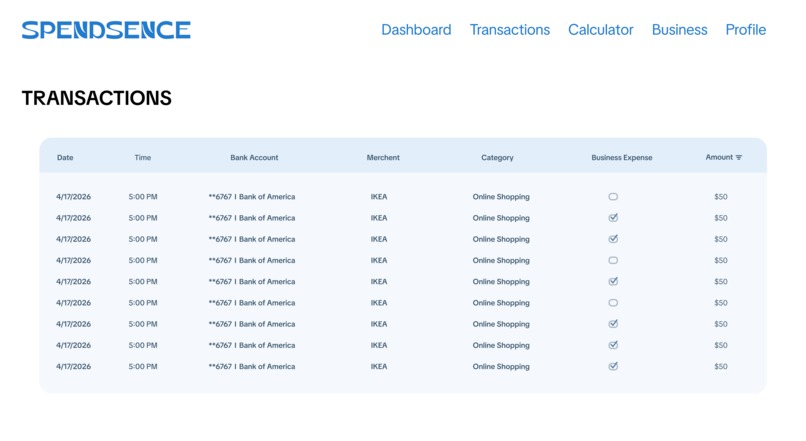Click the Category column header
The width and height of the screenshot is (806, 441).
497,158
